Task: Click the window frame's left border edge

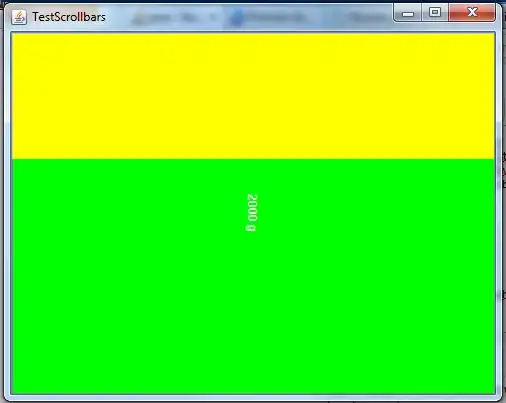Action: (7, 213)
